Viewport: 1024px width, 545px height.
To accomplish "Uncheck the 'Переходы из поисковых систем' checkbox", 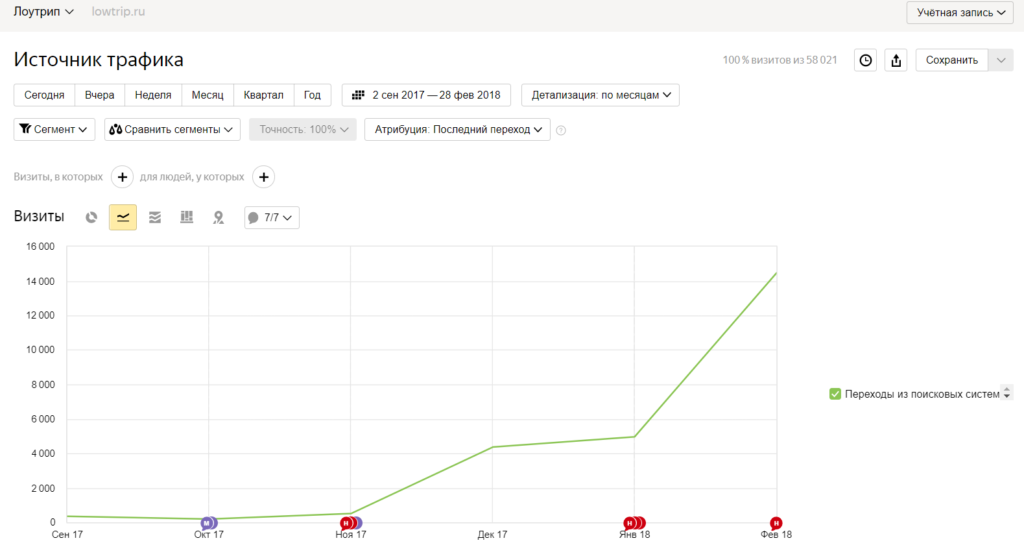I will 835,394.
